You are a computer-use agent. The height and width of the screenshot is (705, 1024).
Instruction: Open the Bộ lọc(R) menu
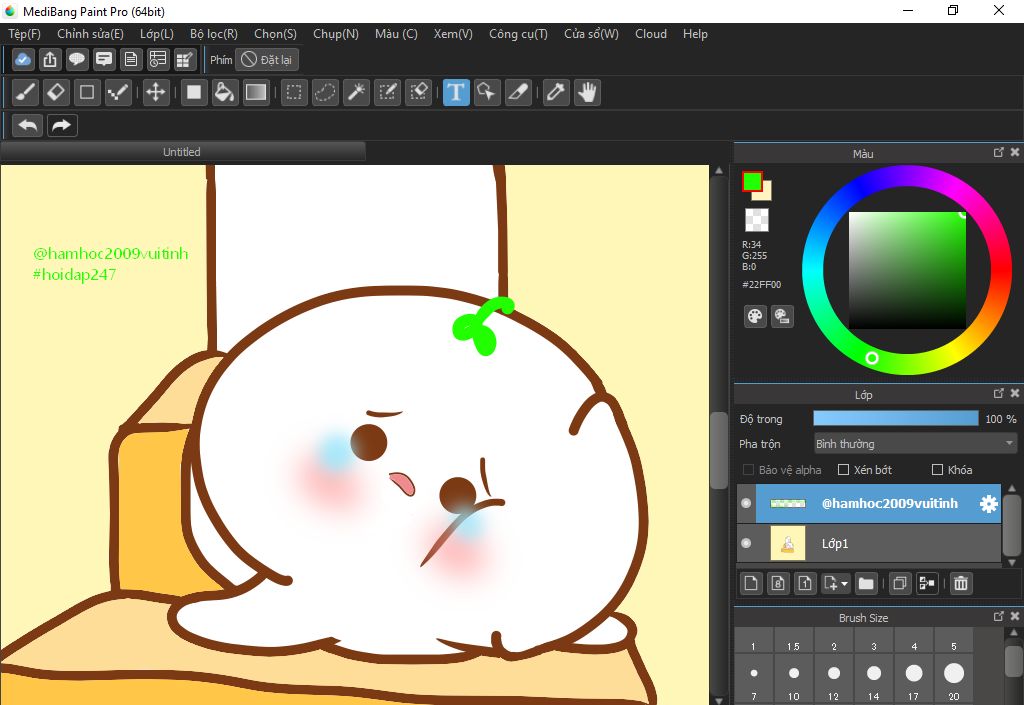click(214, 34)
